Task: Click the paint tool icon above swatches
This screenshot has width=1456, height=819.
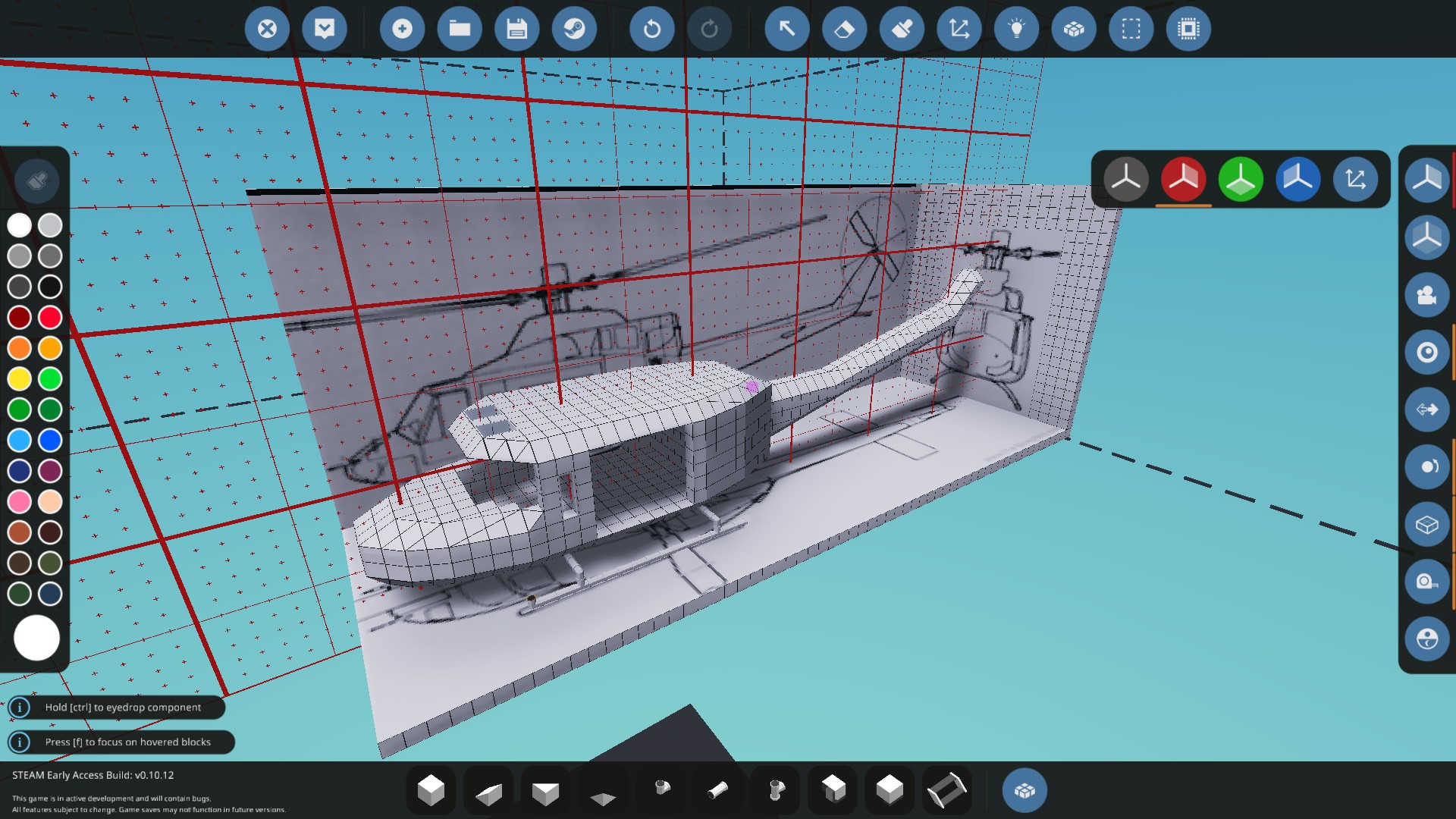Action: pyautogui.click(x=36, y=180)
